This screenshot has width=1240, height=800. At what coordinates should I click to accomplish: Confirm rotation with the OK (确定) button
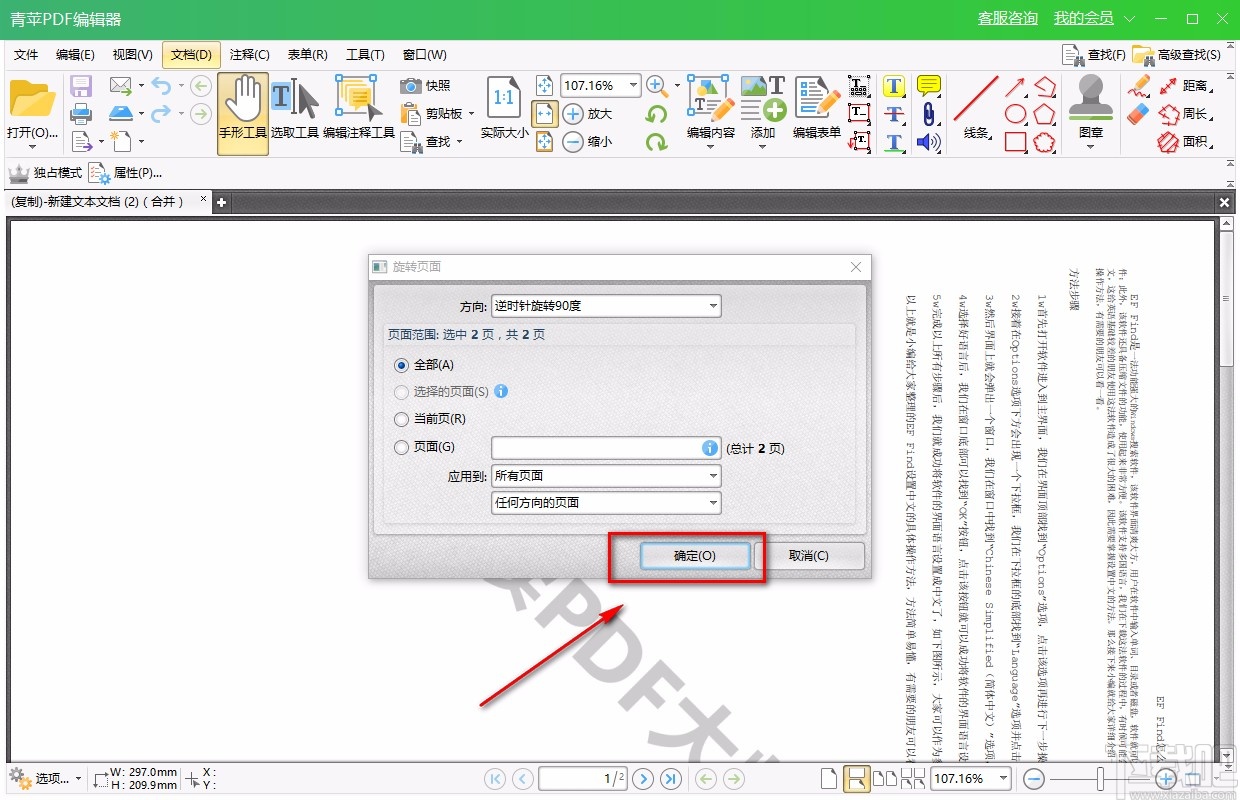pos(695,556)
